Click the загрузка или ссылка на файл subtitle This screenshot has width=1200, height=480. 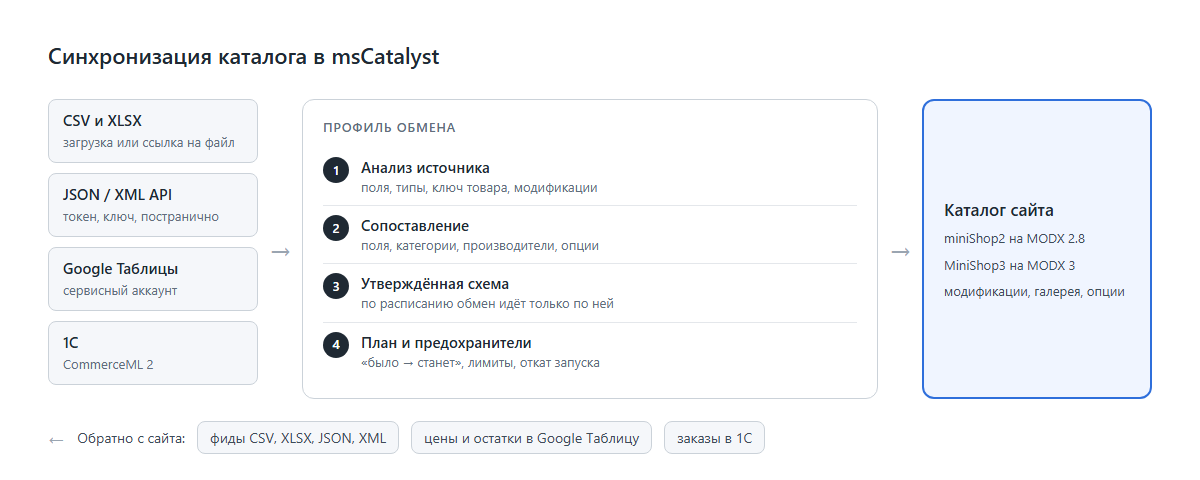click(149, 142)
